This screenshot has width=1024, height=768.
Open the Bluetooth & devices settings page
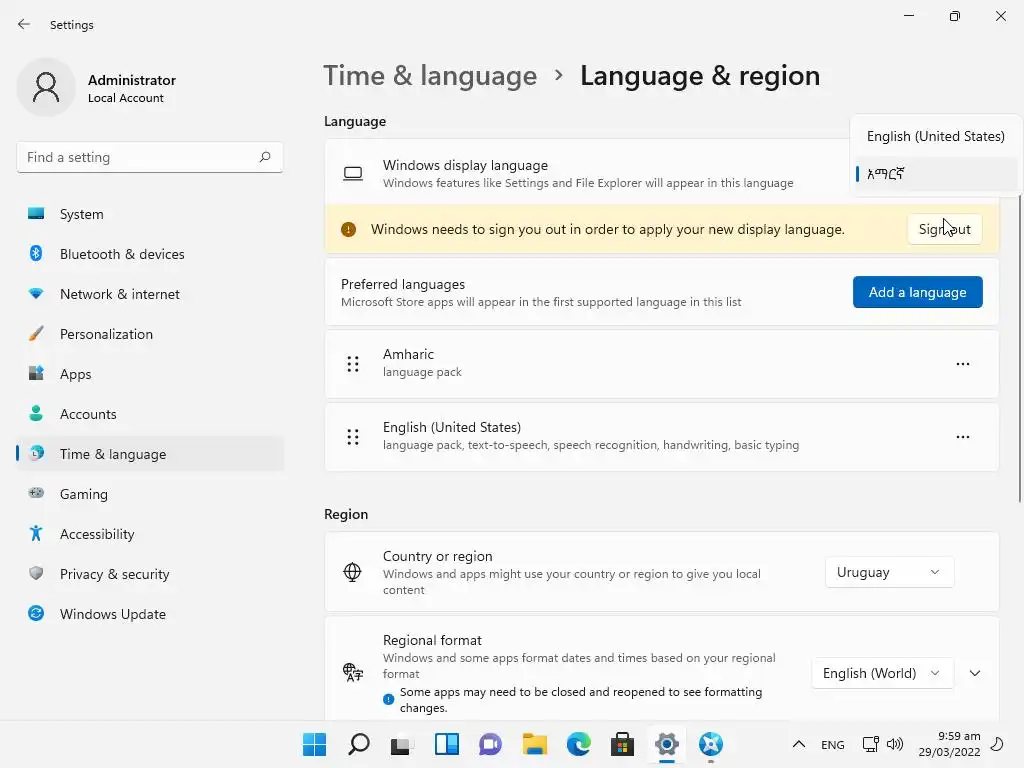pyautogui.click(x=122, y=254)
